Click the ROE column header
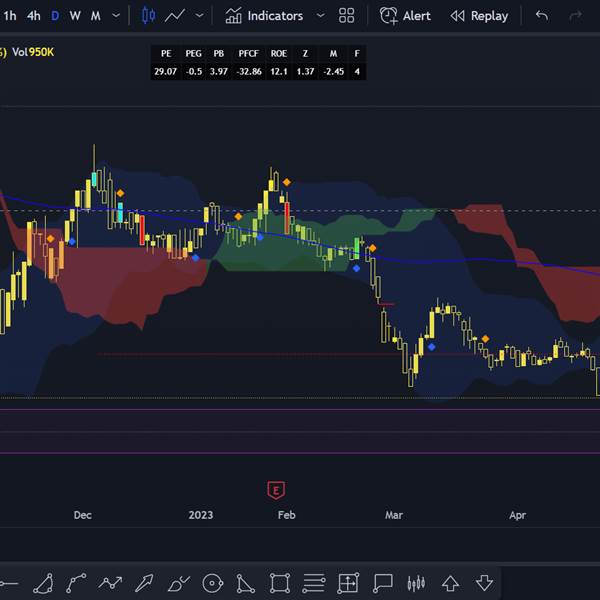The height and width of the screenshot is (600, 600). 279,54
